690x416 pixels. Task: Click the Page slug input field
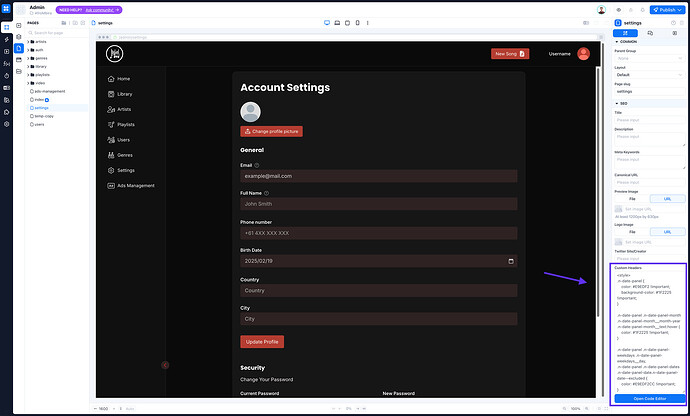[650, 92]
